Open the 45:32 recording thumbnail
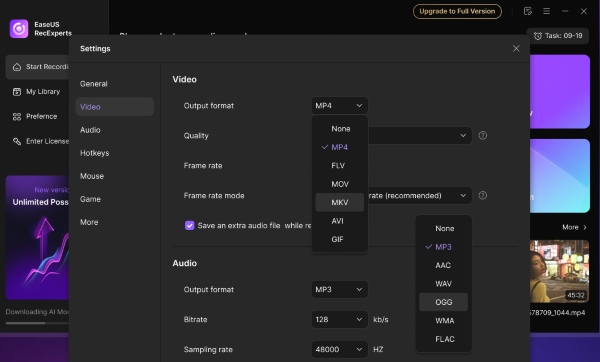The height and width of the screenshot is (362, 600). tap(559, 271)
